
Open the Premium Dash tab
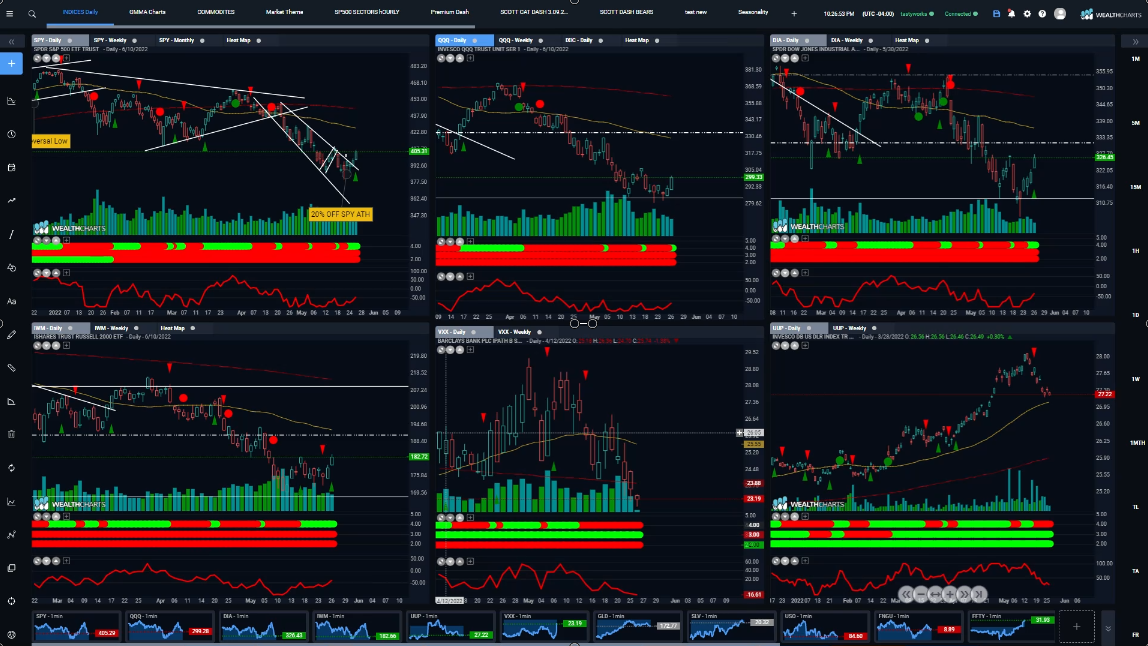(x=450, y=12)
